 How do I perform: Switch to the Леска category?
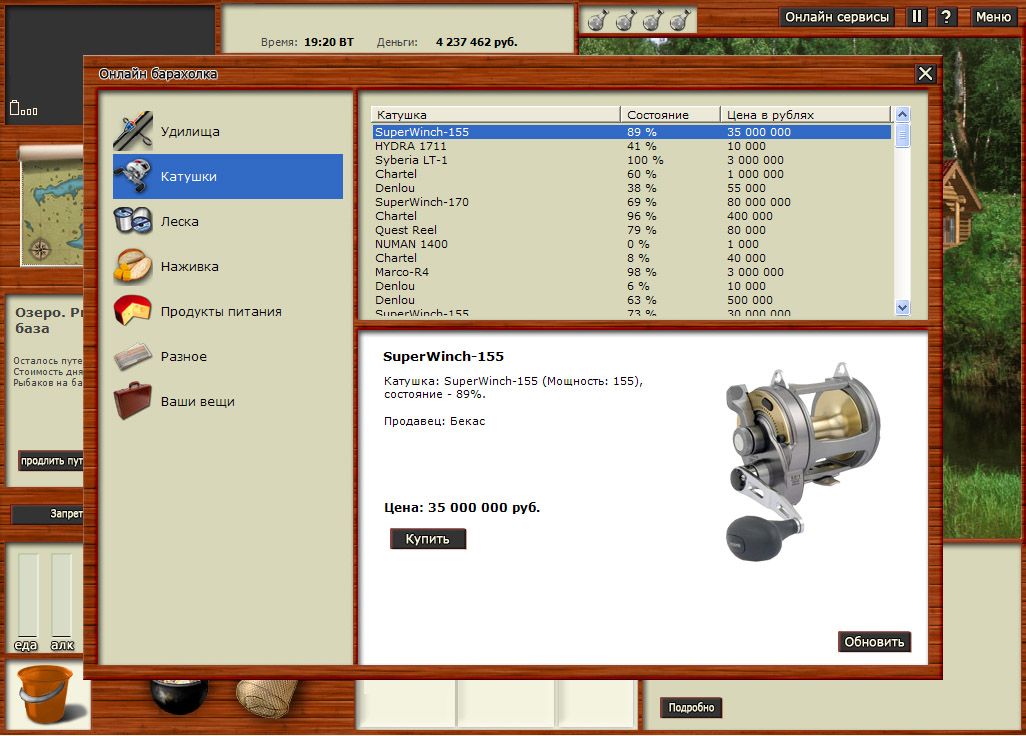point(228,221)
